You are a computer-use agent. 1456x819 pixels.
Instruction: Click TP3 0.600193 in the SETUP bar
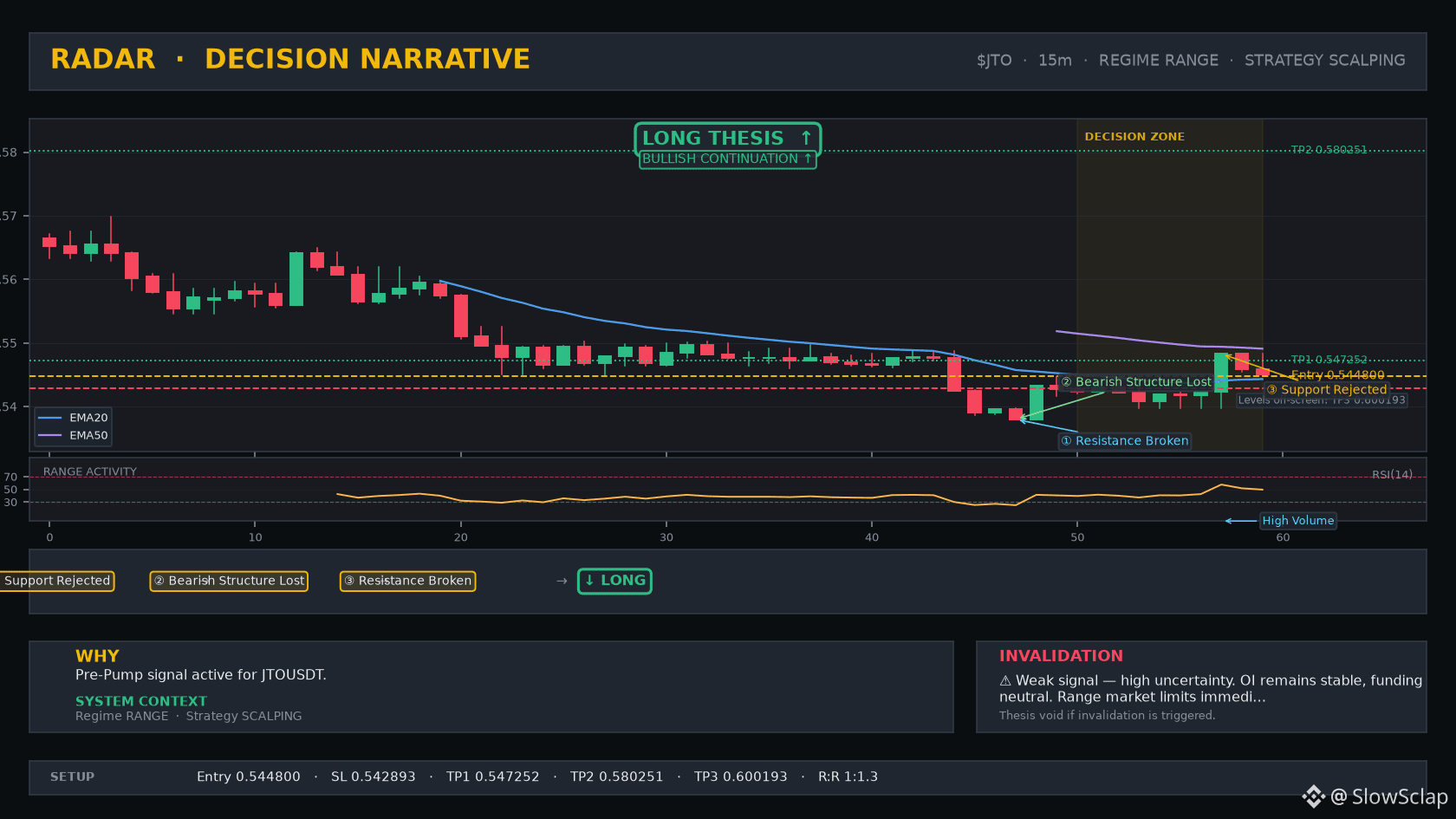(741, 777)
